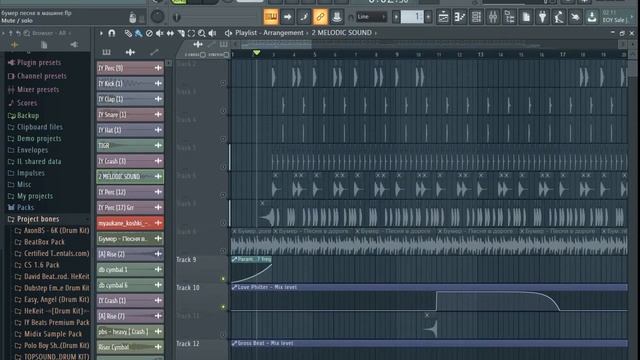Click the pattern number field
640x360 pixels.
[x=412, y=17]
